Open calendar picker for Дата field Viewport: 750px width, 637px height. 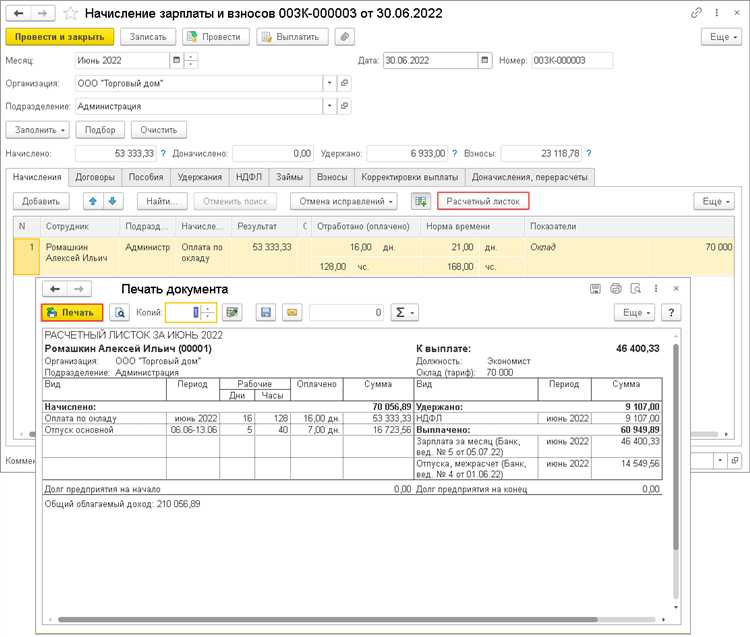485,60
